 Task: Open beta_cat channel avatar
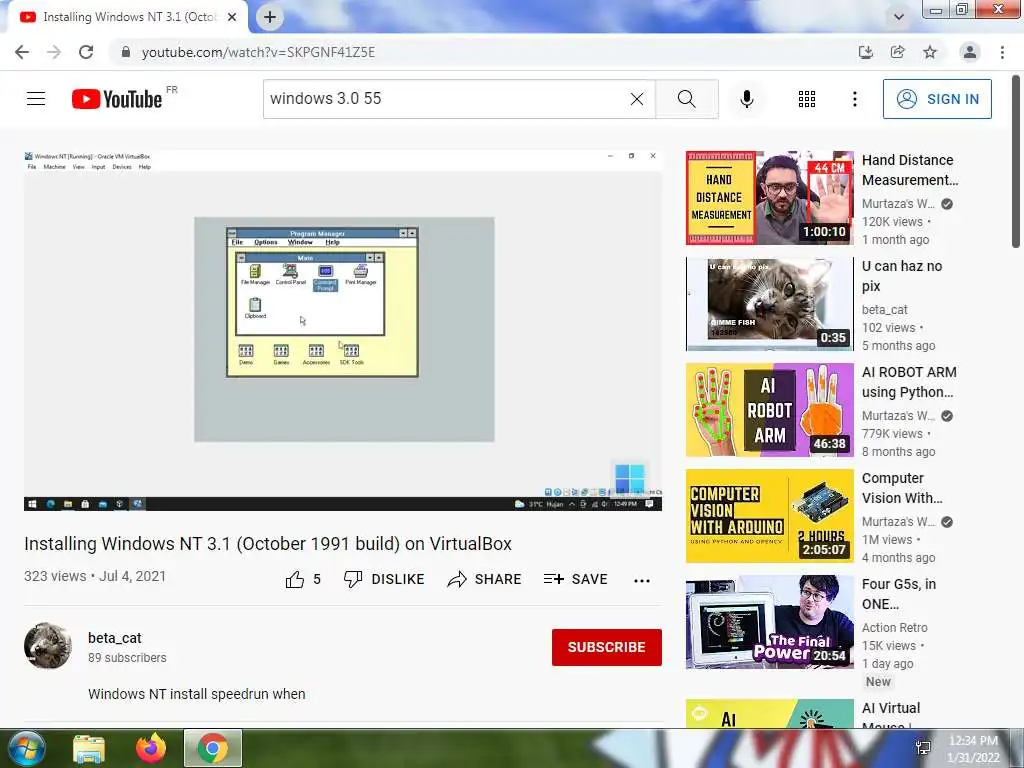48,646
